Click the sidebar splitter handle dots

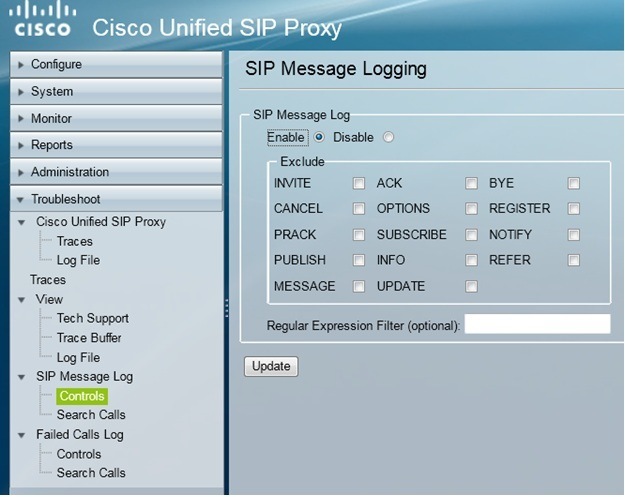pos(226,308)
